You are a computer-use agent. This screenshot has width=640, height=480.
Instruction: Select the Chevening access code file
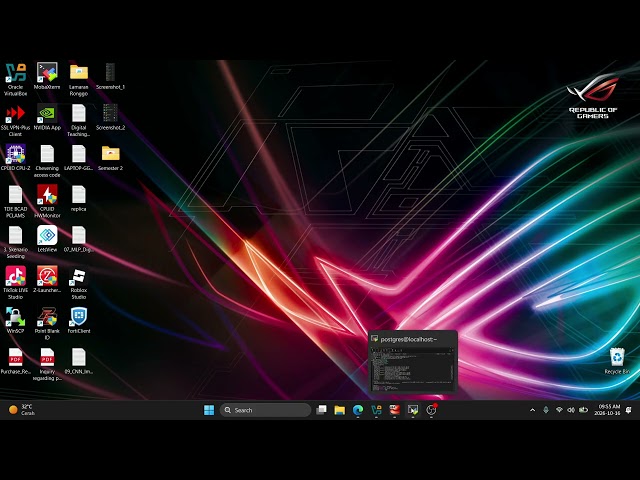pyautogui.click(x=47, y=161)
